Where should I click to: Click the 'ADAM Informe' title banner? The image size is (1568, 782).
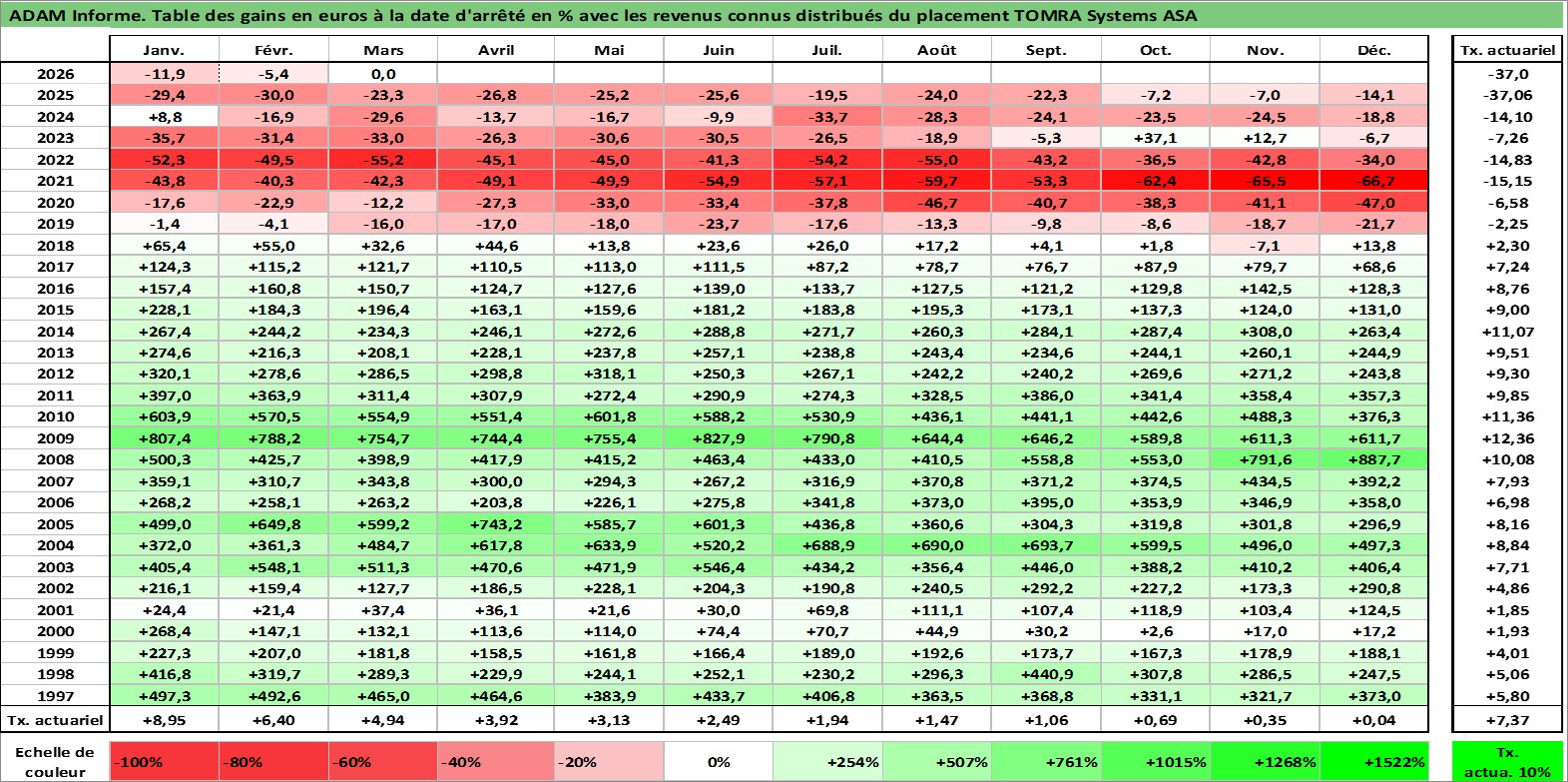click(784, 15)
